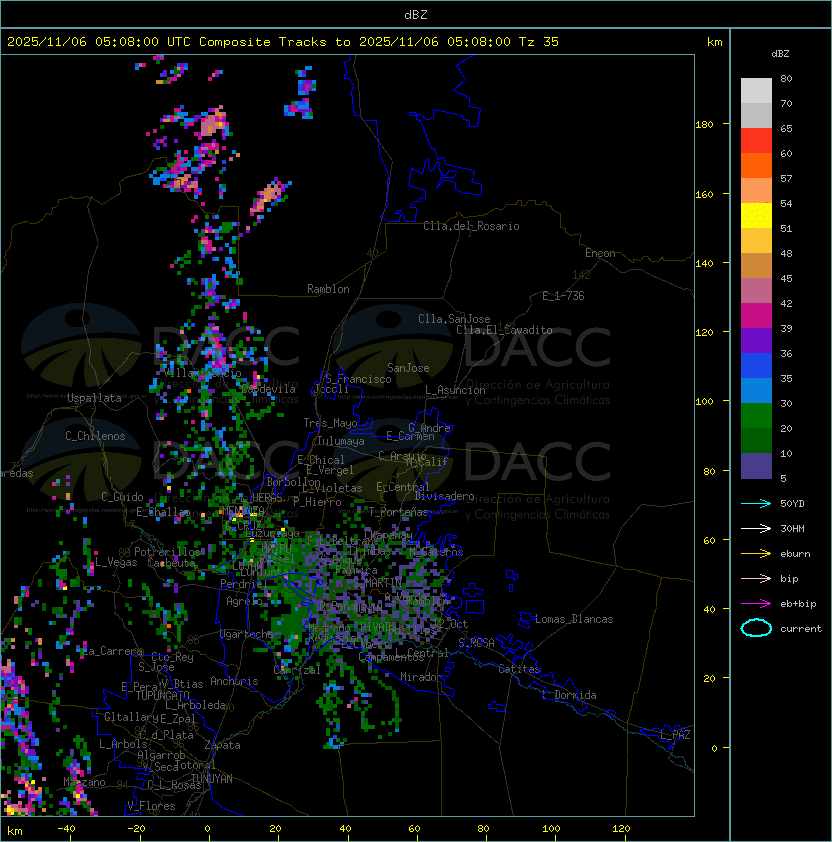
Task: Click the pink bip arrow in legend
Action: point(756,579)
